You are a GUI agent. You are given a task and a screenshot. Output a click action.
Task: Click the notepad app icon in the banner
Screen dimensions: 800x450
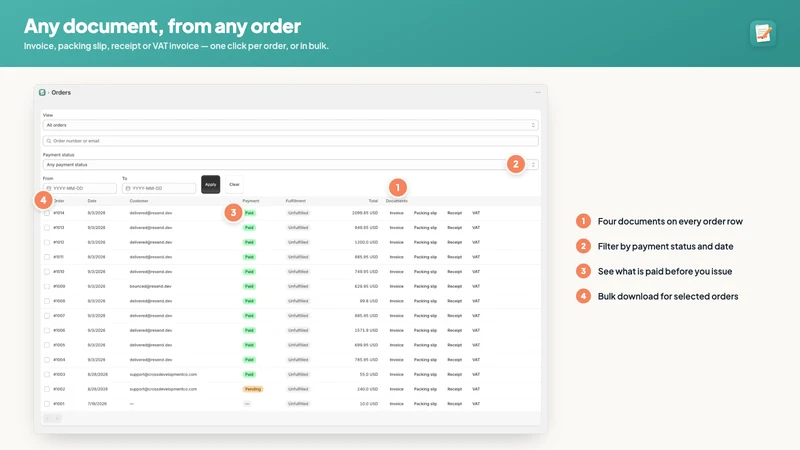coord(763,34)
